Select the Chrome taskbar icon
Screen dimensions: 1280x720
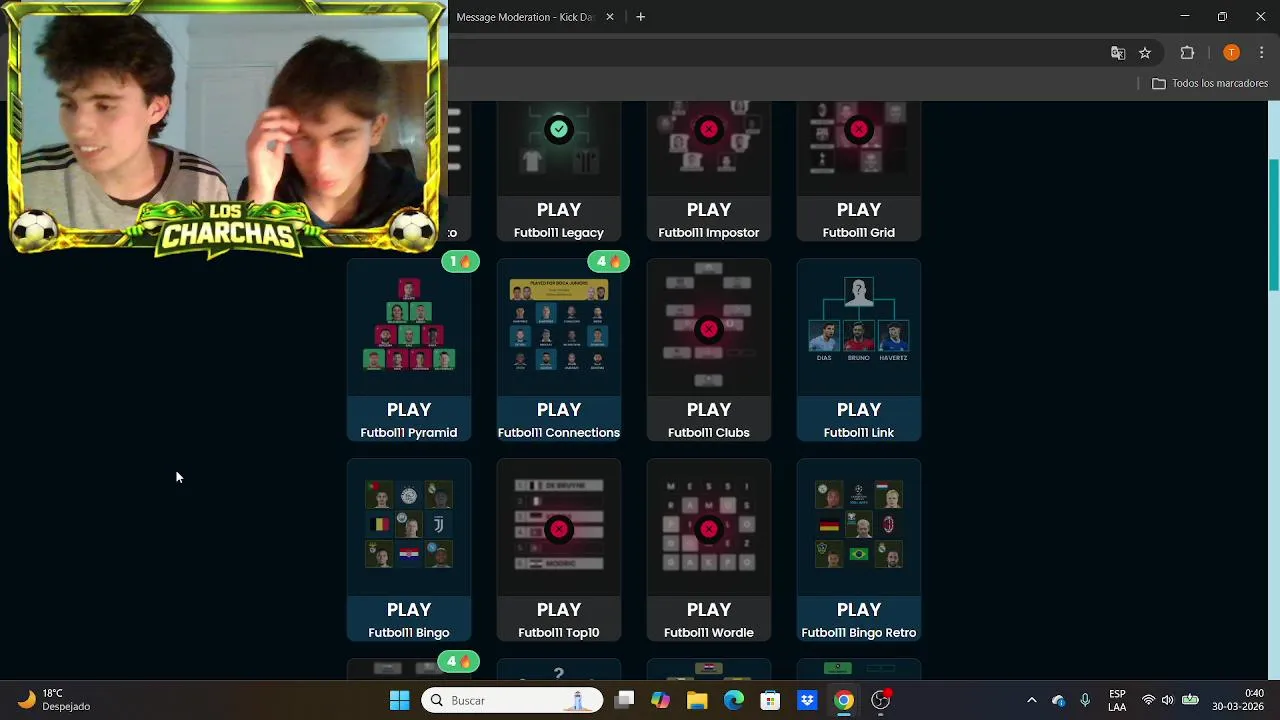844,700
